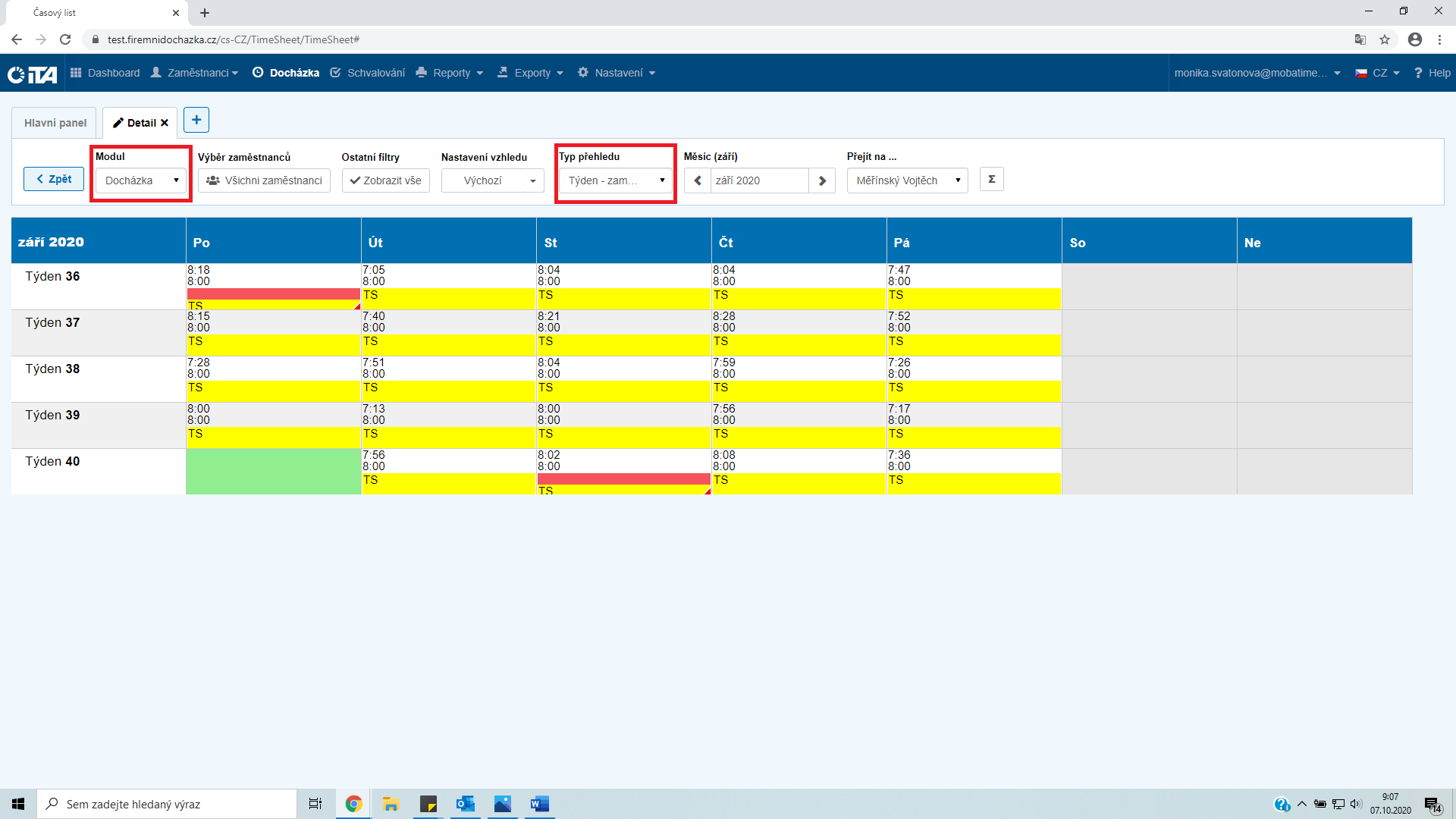Open Přejít na Měřínský Vojtěch dropdown
Screen dimensions: 1456x819
907,180
